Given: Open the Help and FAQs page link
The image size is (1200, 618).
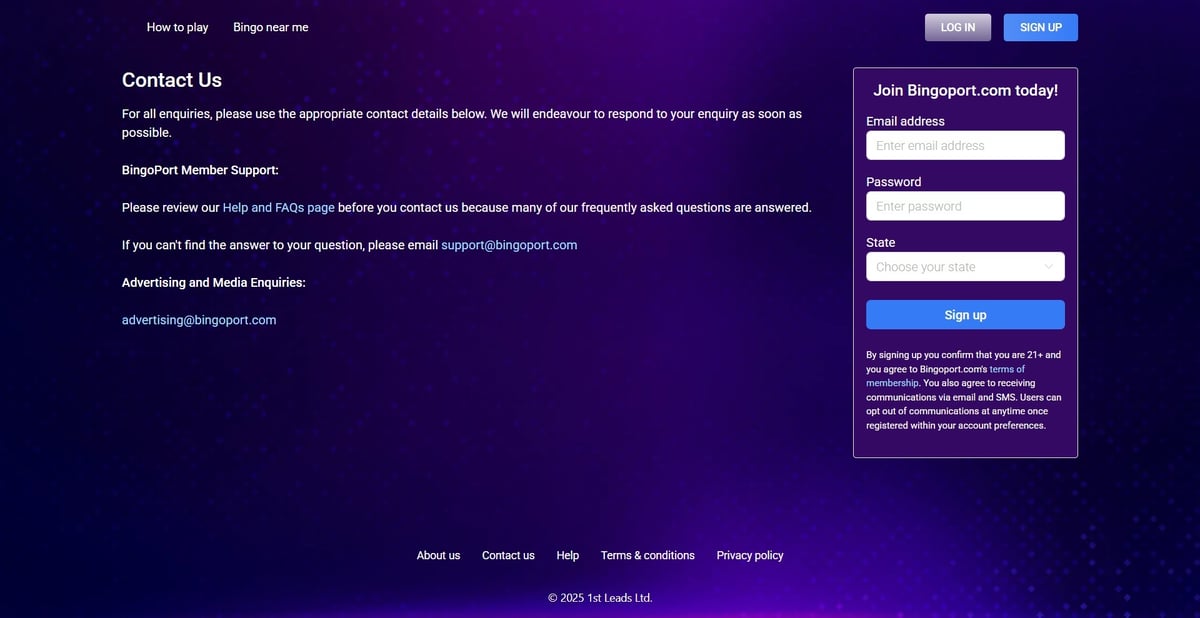Looking at the screenshot, I should tap(279, 208).
